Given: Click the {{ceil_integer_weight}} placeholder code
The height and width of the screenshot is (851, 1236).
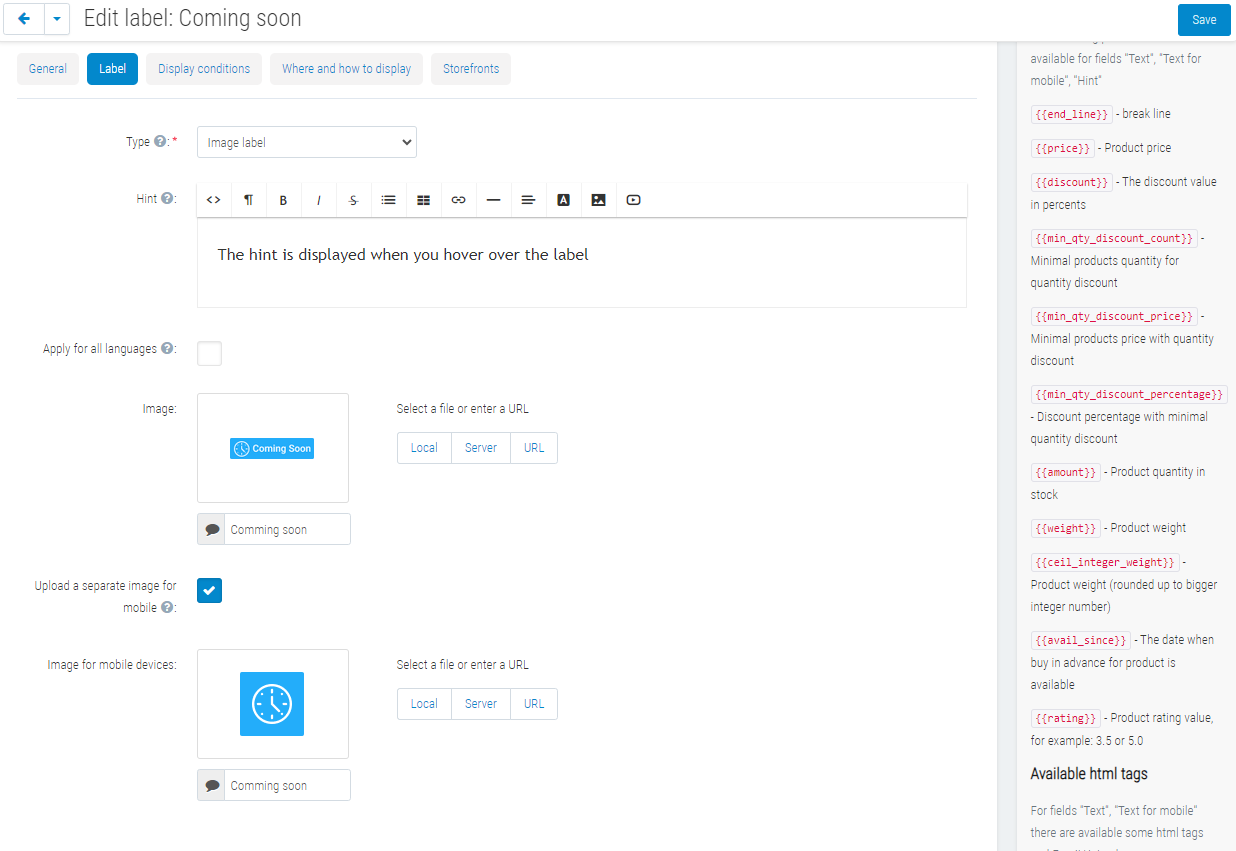Looking at the screenshot, I should pos(1105,562).
